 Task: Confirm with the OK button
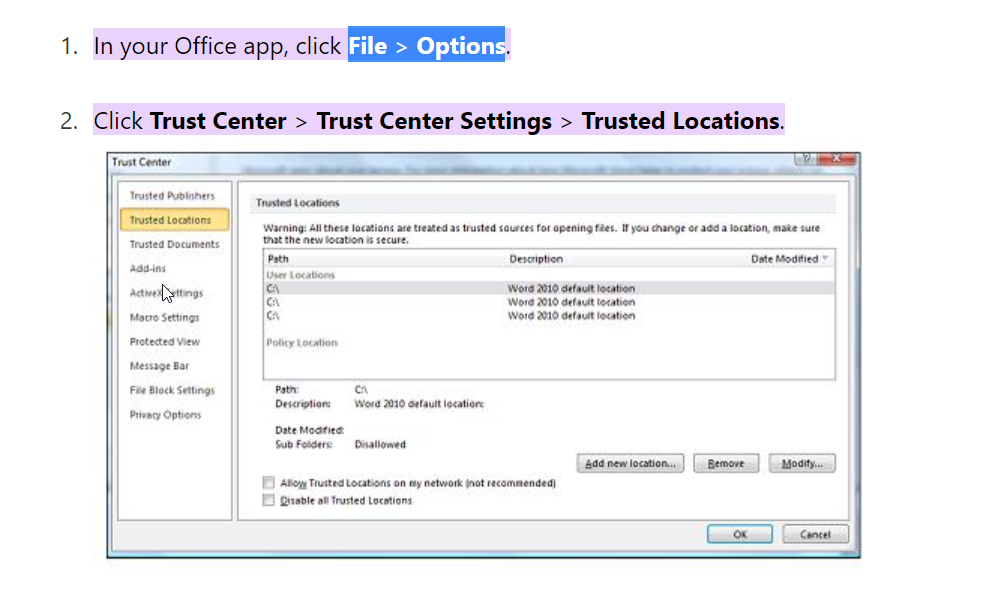739,535
